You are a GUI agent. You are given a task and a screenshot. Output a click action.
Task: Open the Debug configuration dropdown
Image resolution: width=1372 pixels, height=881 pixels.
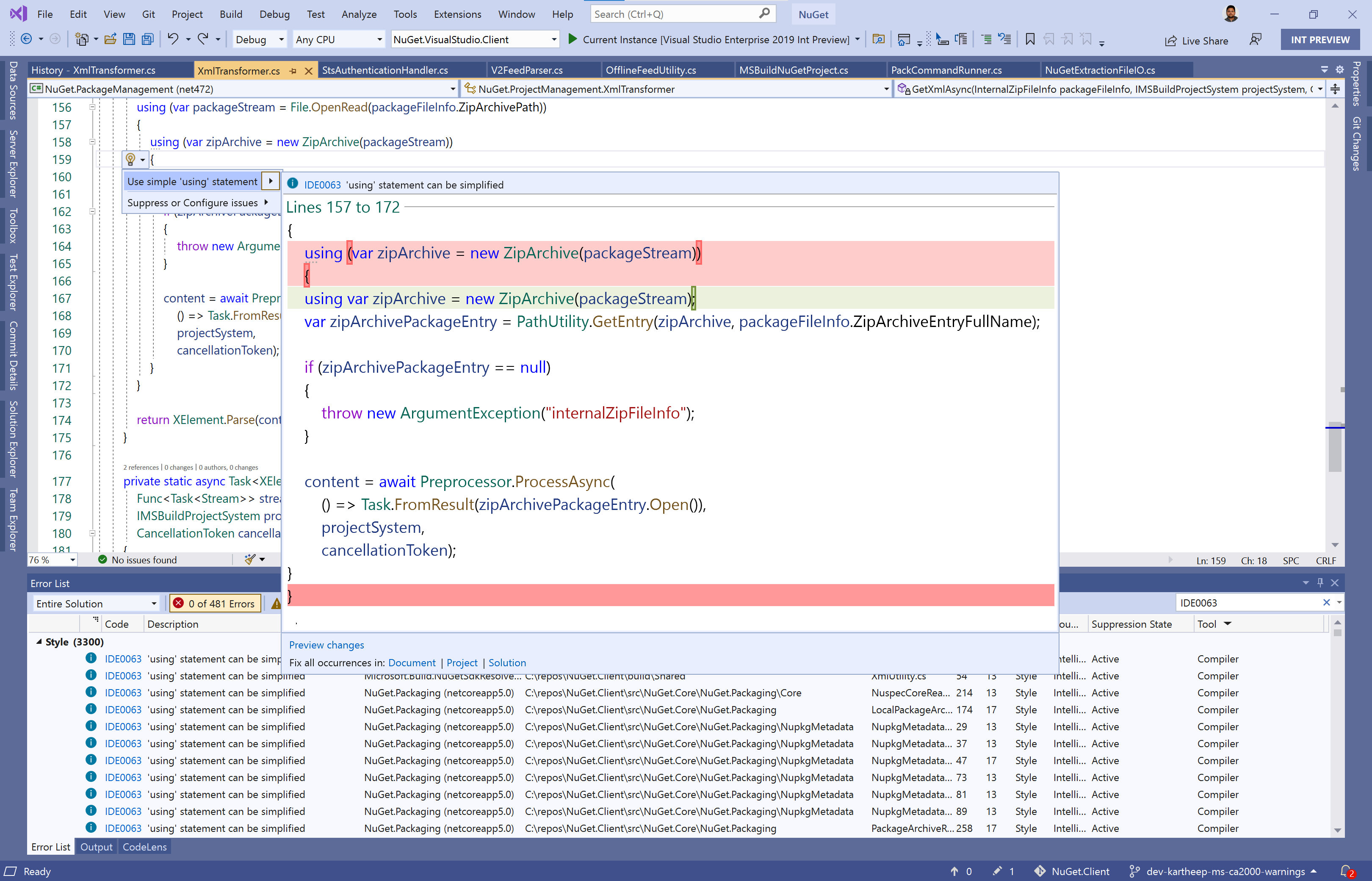[x=281, y=39]
